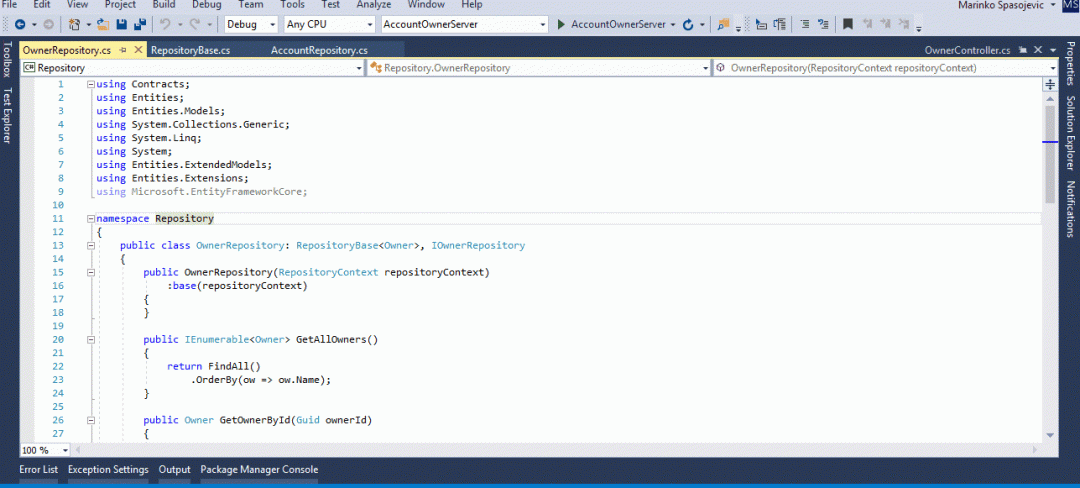The height and width of the screenshot is (488, 1080).
Task: Click the Navigate Backward arrow icon
Action: coord(20,24)
